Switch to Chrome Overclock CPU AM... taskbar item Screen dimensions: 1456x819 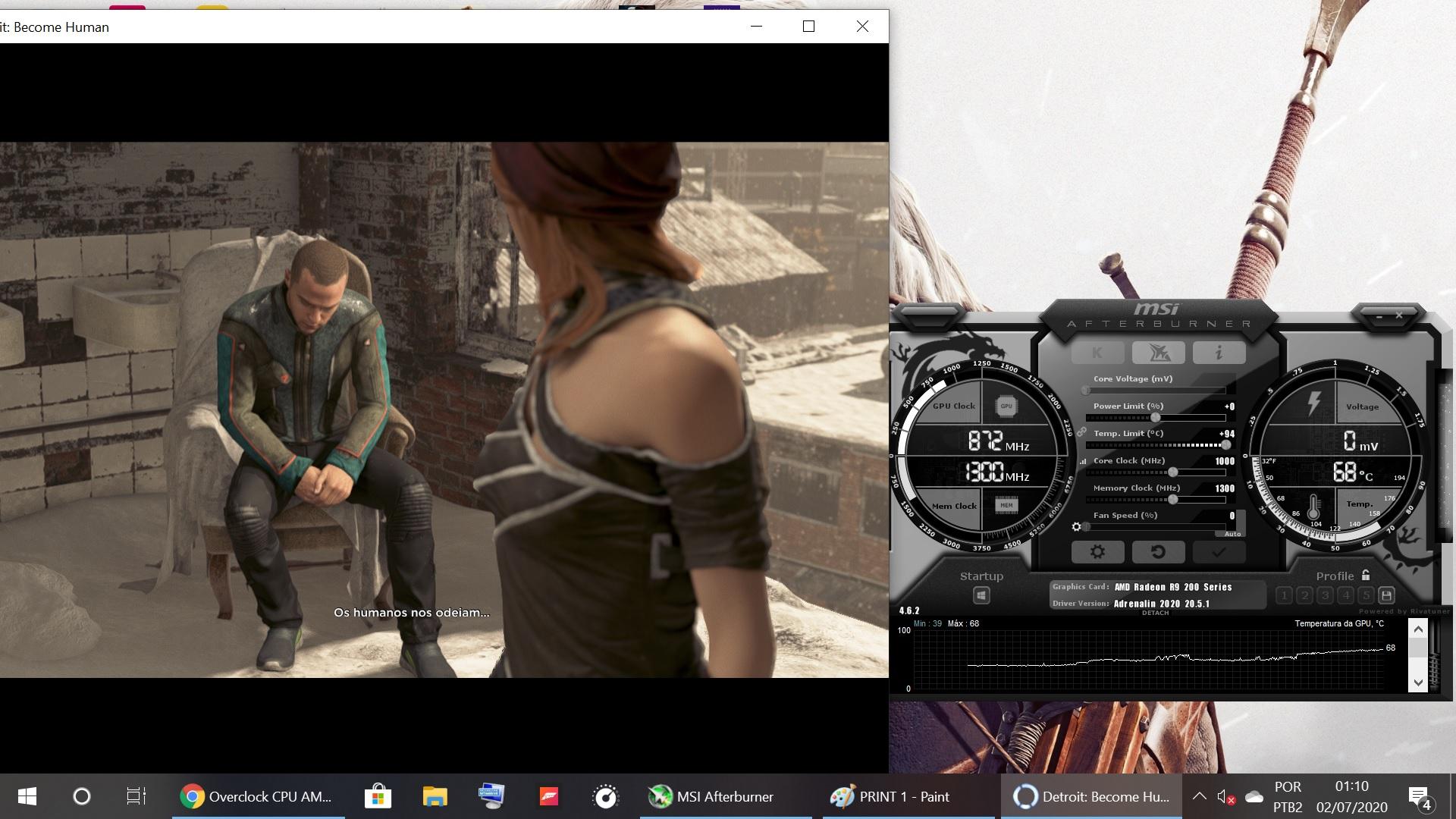click(258, 796)
